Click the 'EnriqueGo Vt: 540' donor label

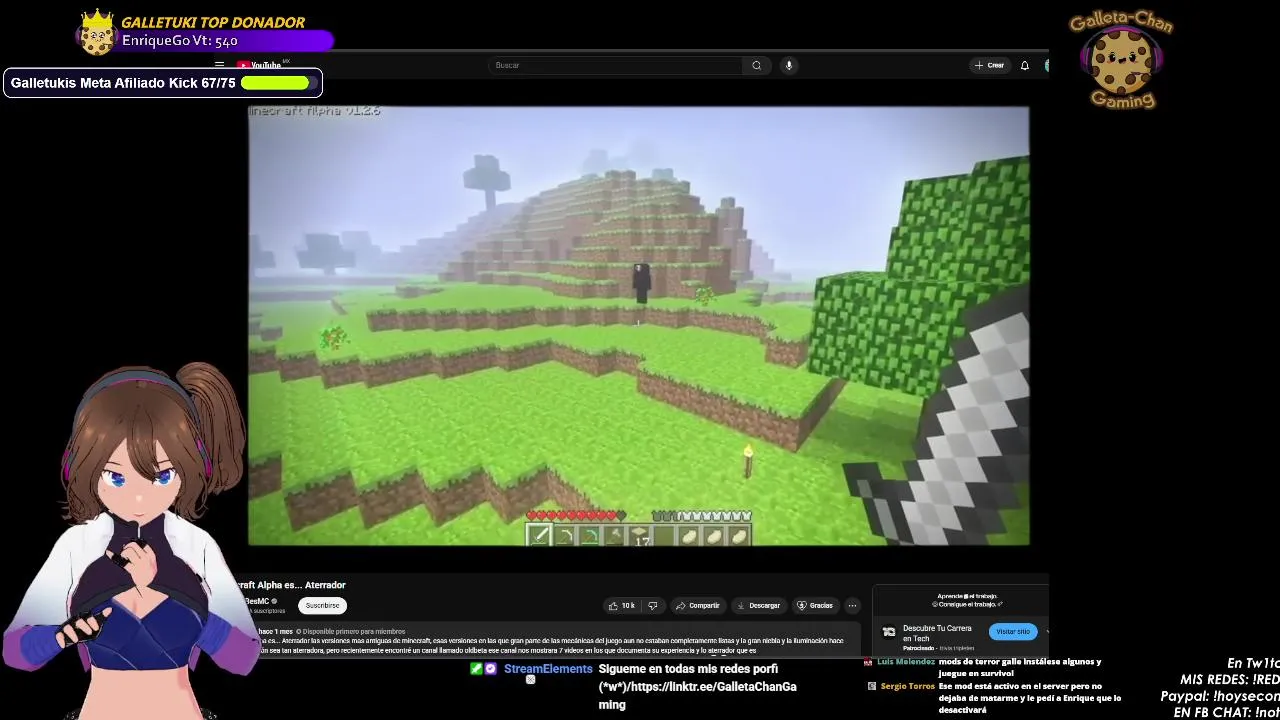pyautogui.click(x=180, y=41)
